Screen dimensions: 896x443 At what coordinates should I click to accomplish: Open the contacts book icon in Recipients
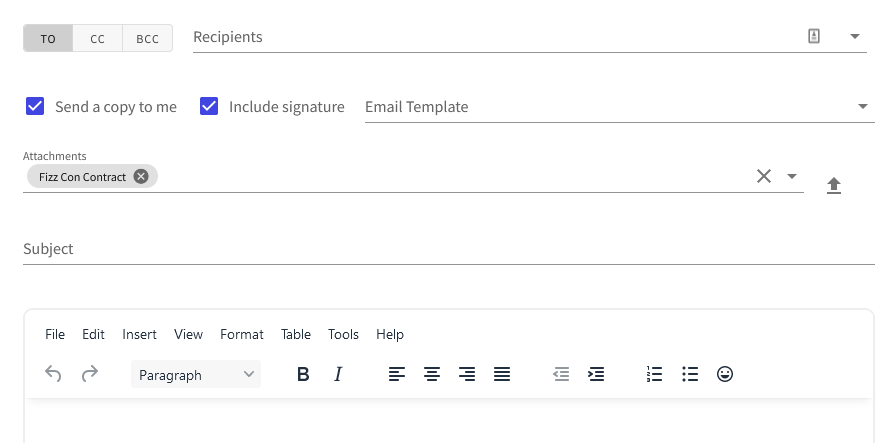coord(814,36)
